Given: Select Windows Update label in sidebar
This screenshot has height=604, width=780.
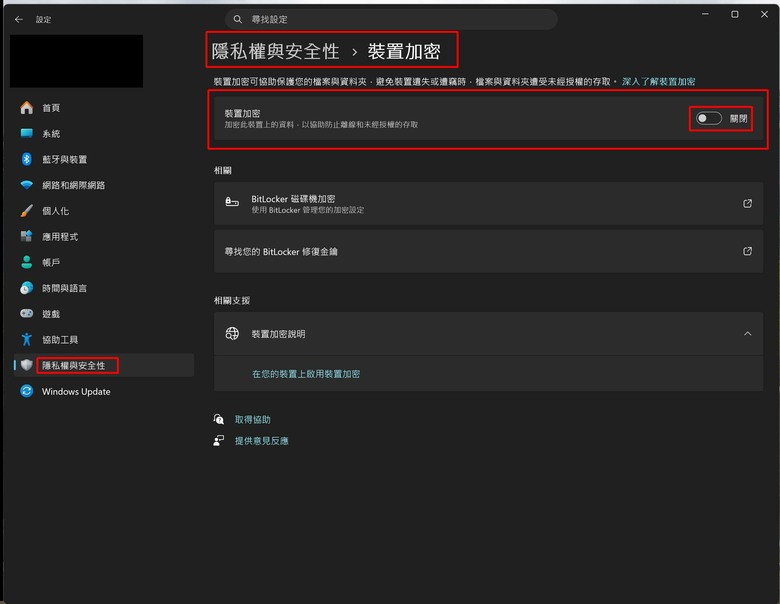Looking at the screenshot, I should 76,392.
